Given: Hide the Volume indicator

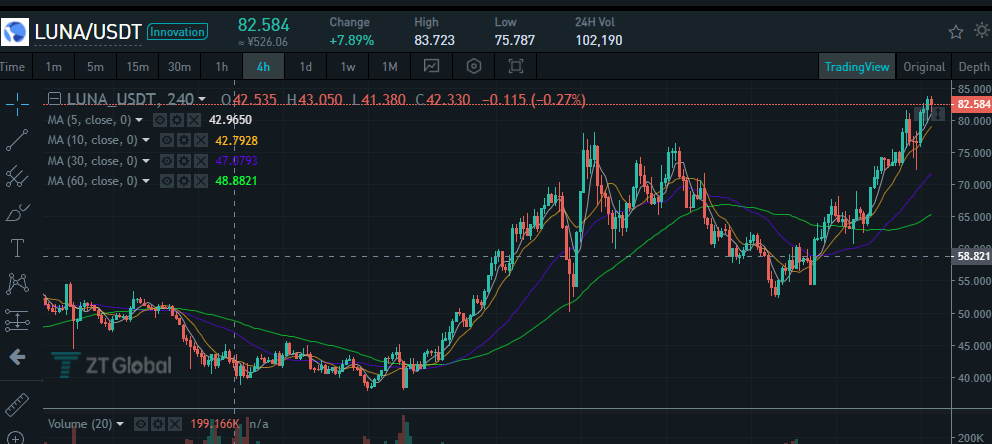Looking at the screenshot, I should pyautogui.click(x=142, y=423).
